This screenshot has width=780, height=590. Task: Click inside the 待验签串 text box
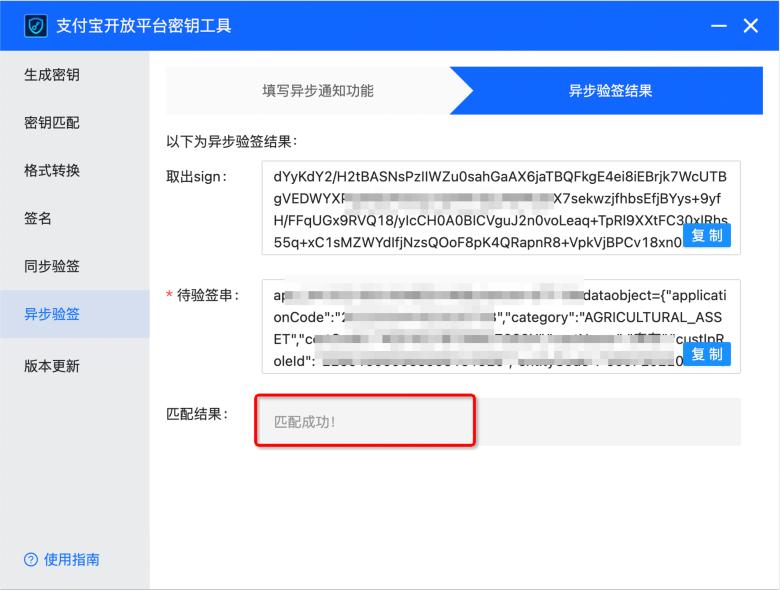(501, 326)
